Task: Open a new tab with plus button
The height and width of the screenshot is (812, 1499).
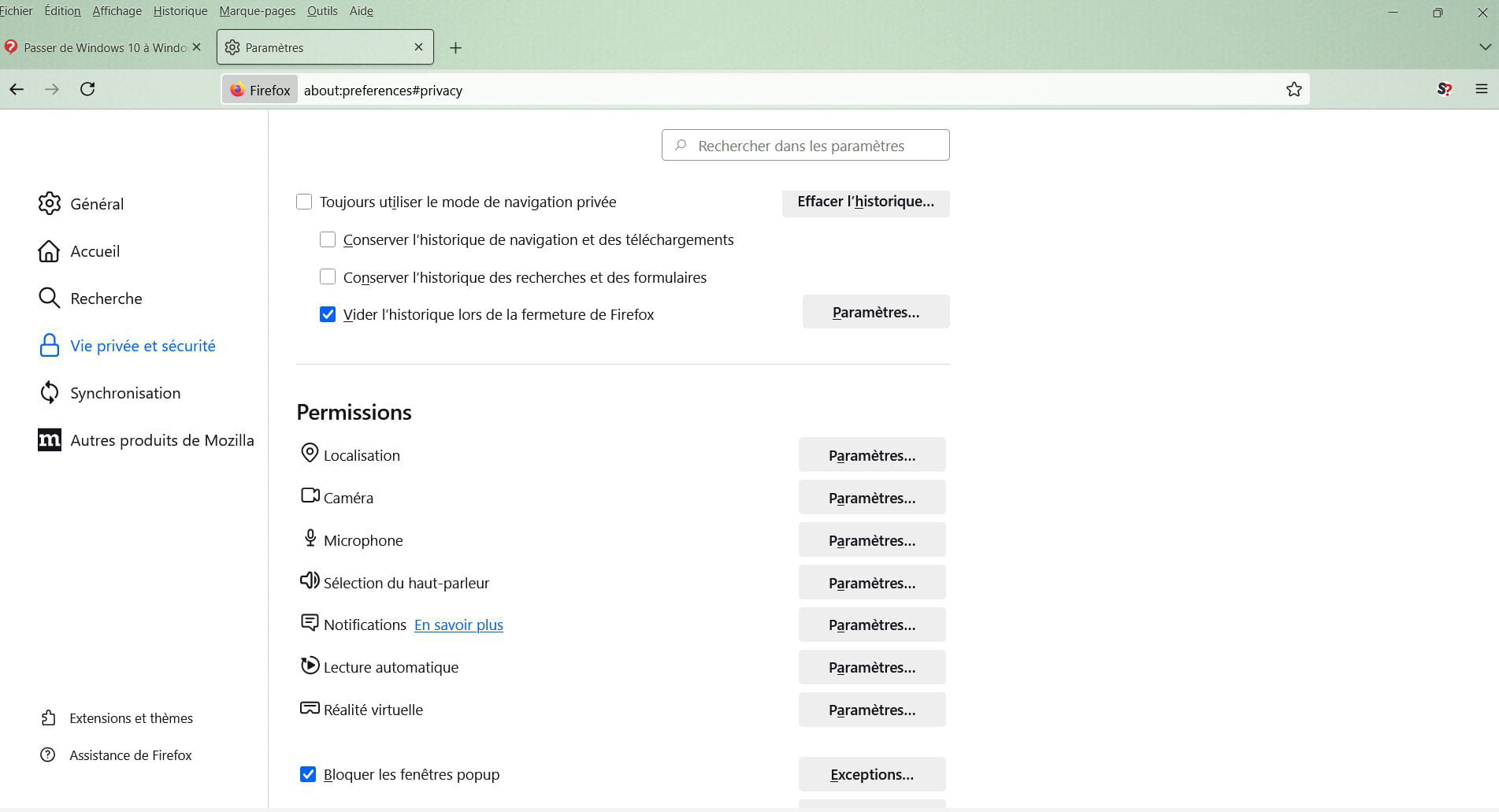Action: [455, 48]
